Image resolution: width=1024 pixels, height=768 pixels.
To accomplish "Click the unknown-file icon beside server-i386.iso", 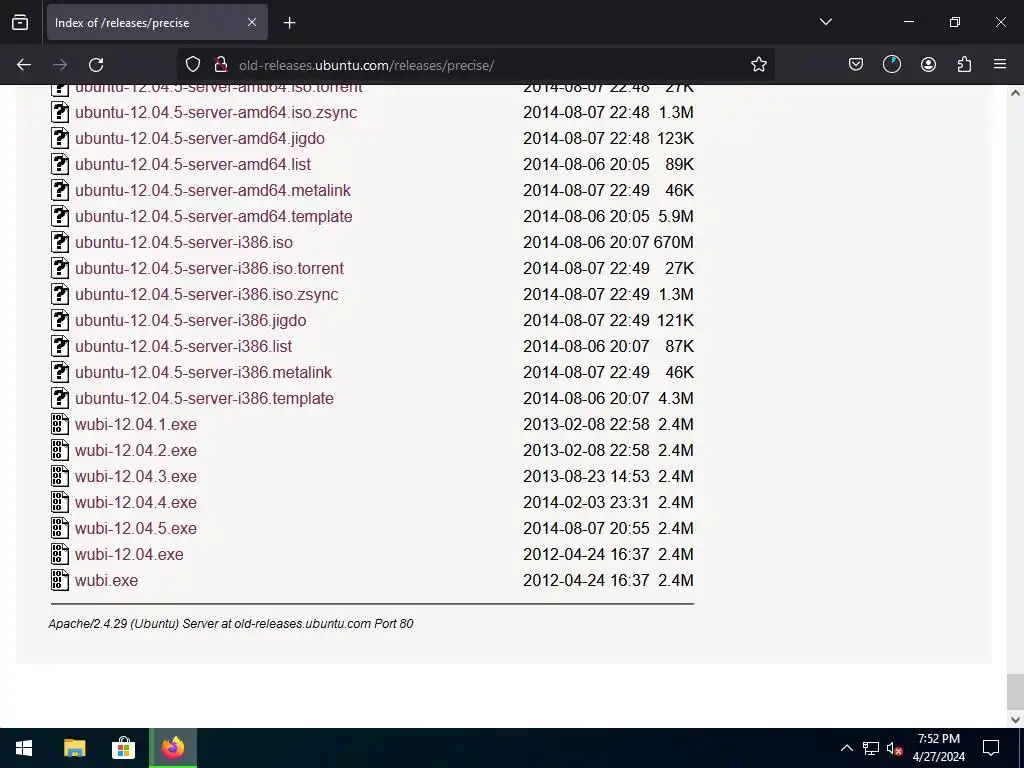I will [60, 242].
